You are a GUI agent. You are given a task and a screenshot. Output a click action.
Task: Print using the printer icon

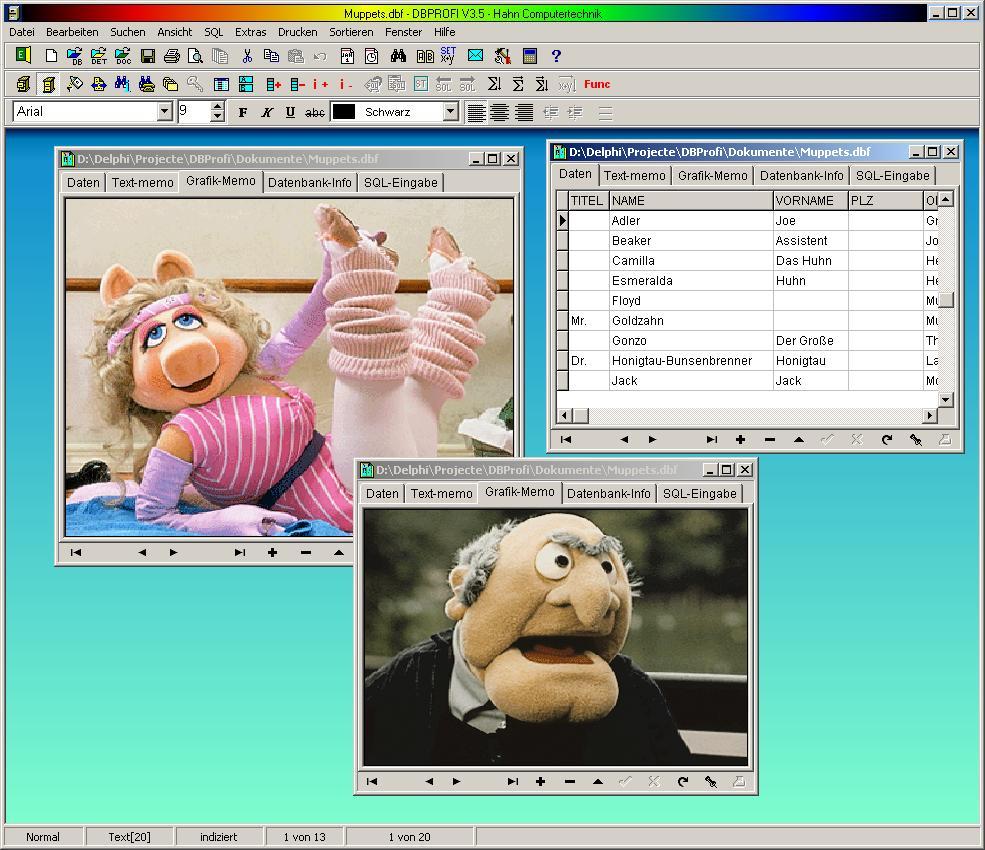[171, 56]
